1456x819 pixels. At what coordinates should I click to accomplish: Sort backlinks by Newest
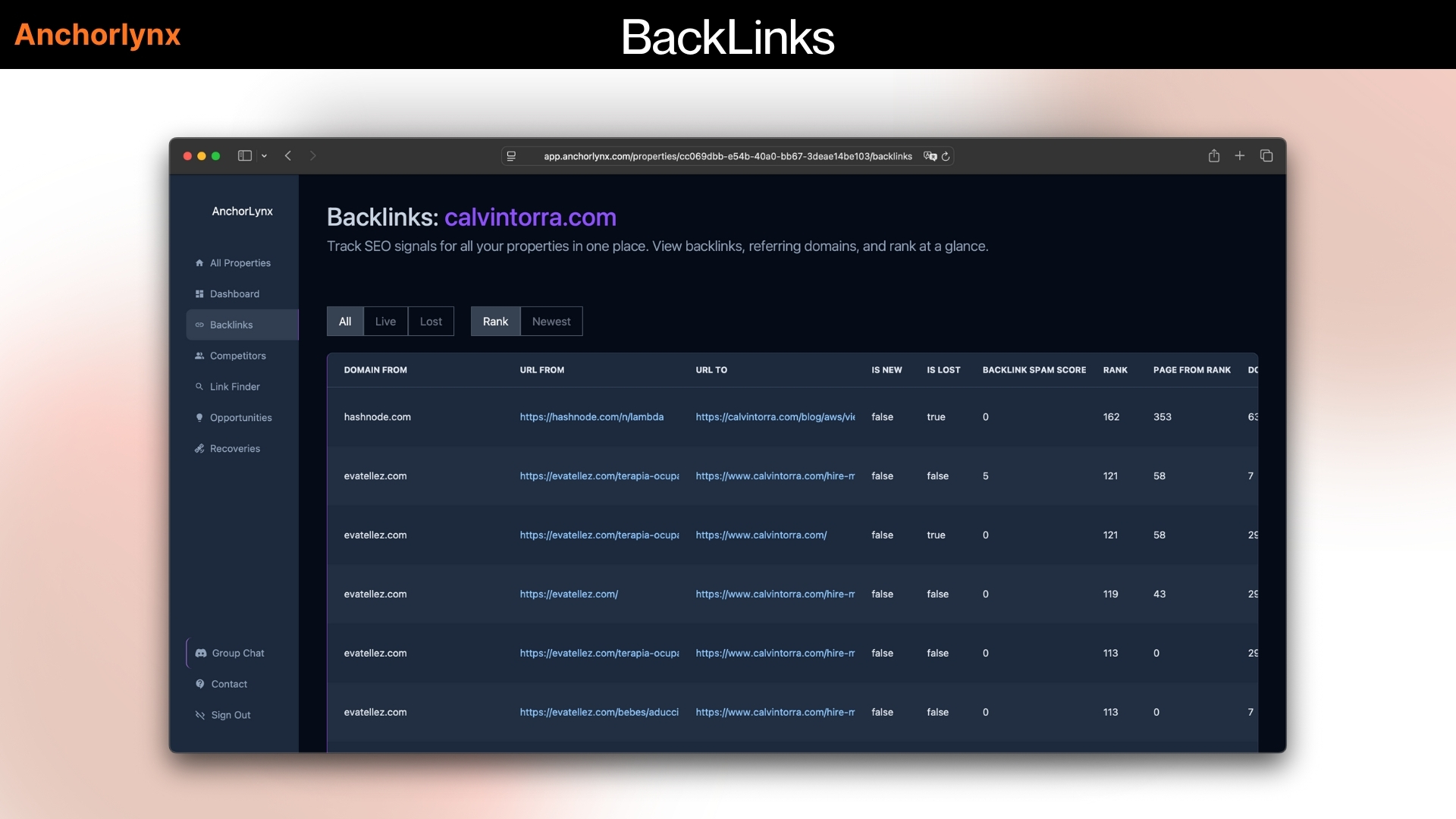(551, 322)
